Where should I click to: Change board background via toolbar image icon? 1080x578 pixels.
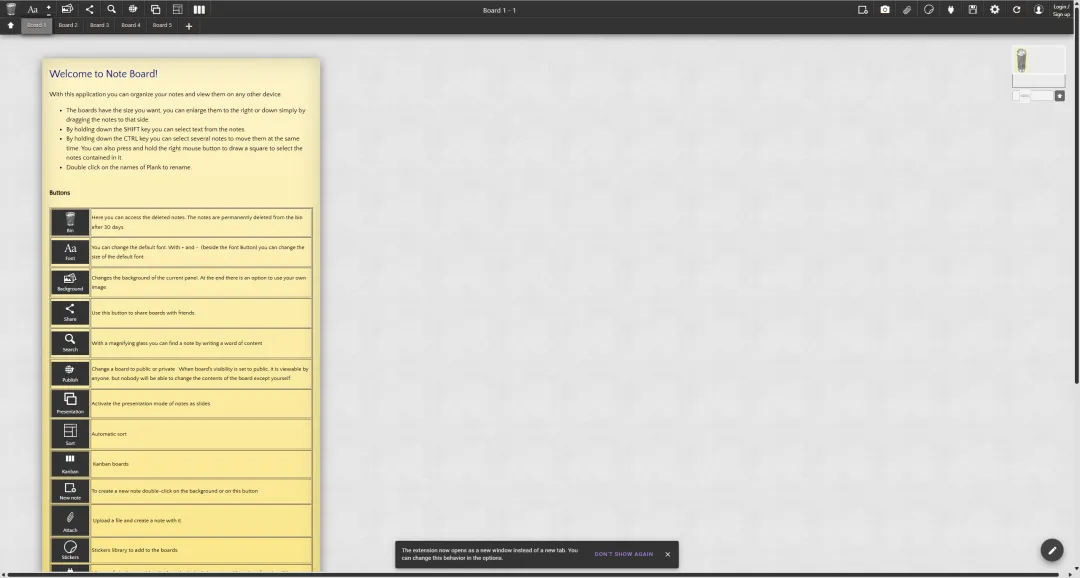pos(67,9)
